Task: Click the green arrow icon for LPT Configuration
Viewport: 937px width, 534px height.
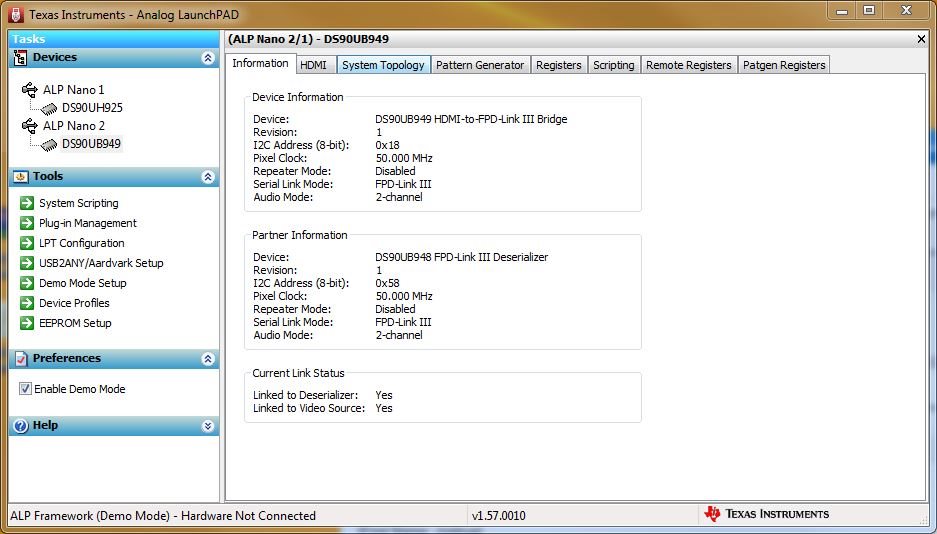Action: click(26, 243)
